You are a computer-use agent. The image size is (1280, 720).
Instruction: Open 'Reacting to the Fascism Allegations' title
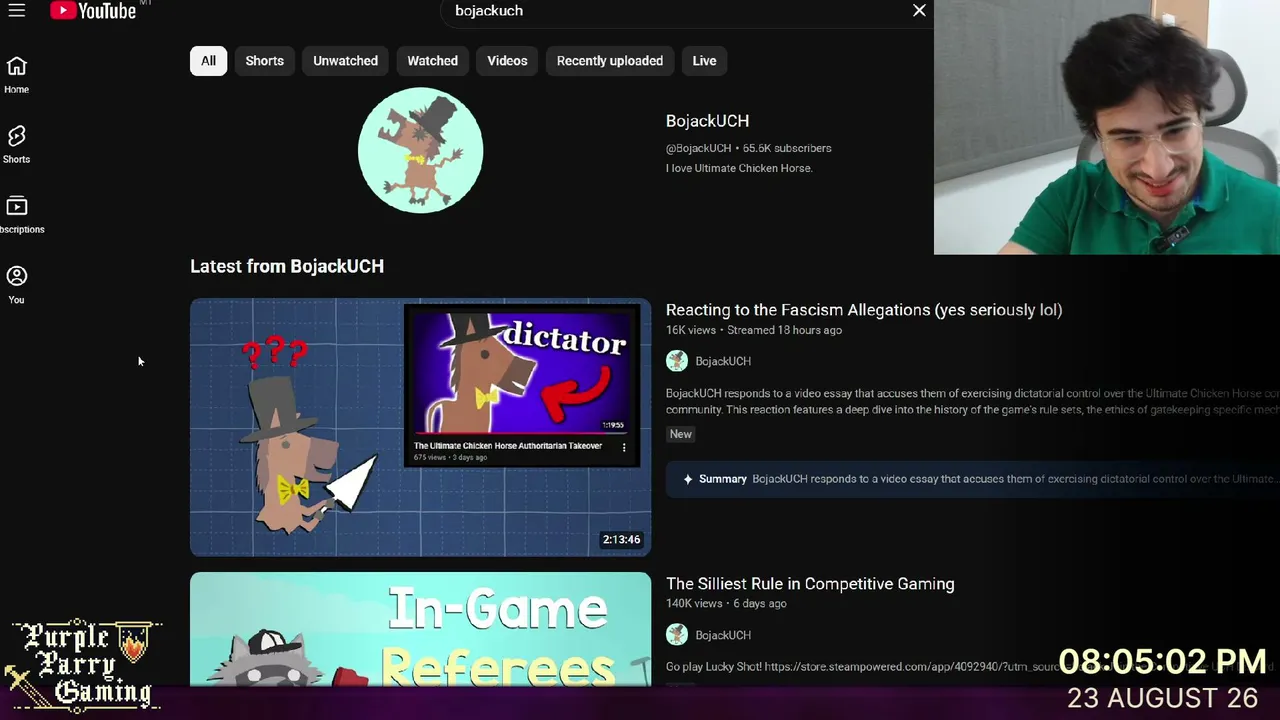click(864, 310)
